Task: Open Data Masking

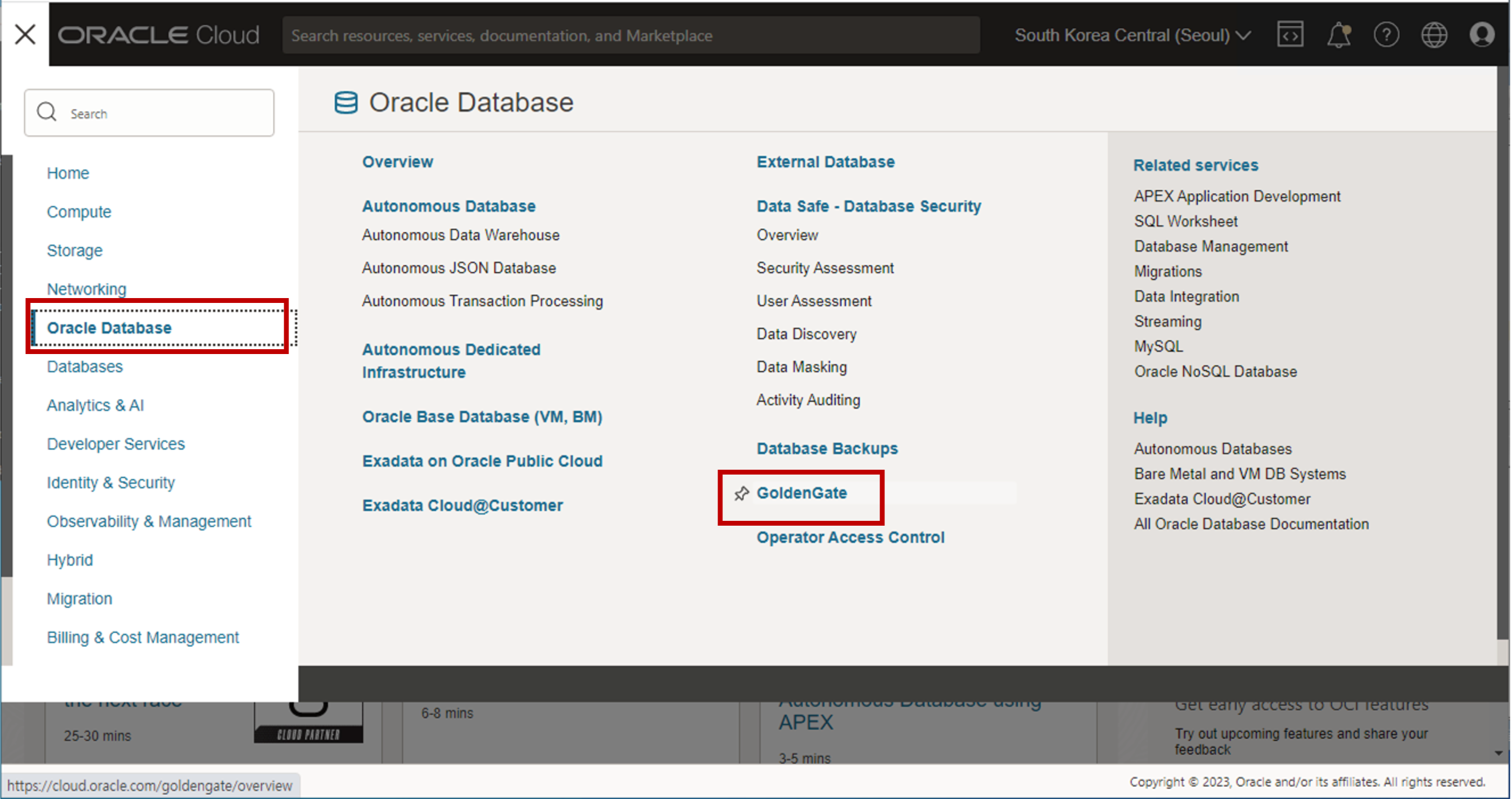Action: tap(802, 367)
